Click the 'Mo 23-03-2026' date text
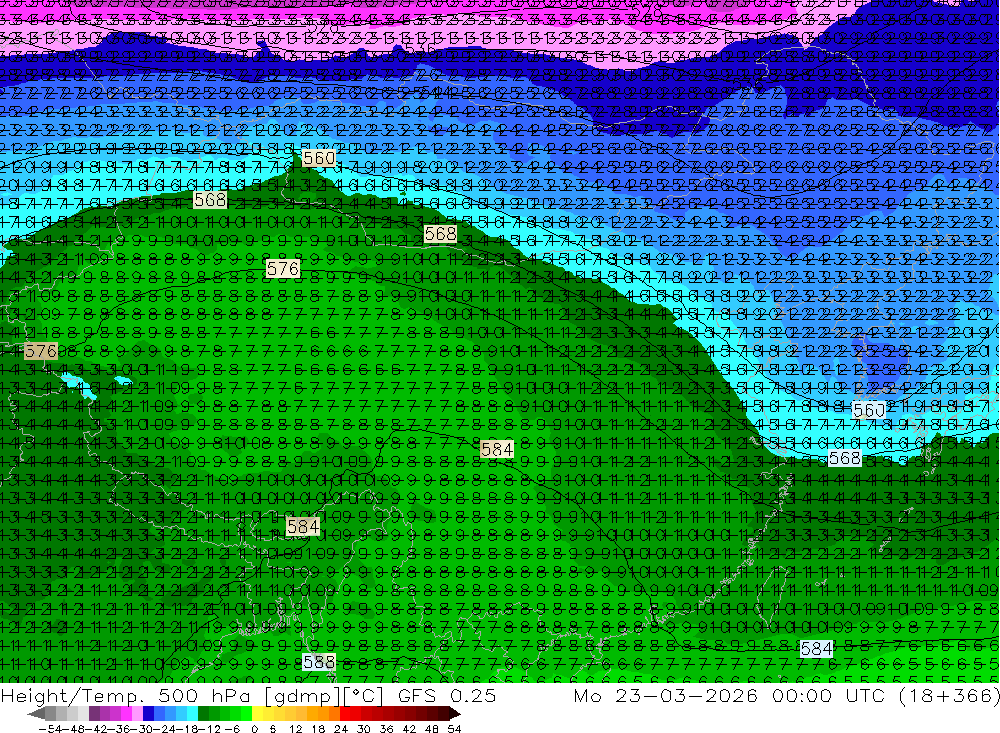This screenshot has width=1000, height=733. pos(666,695)
